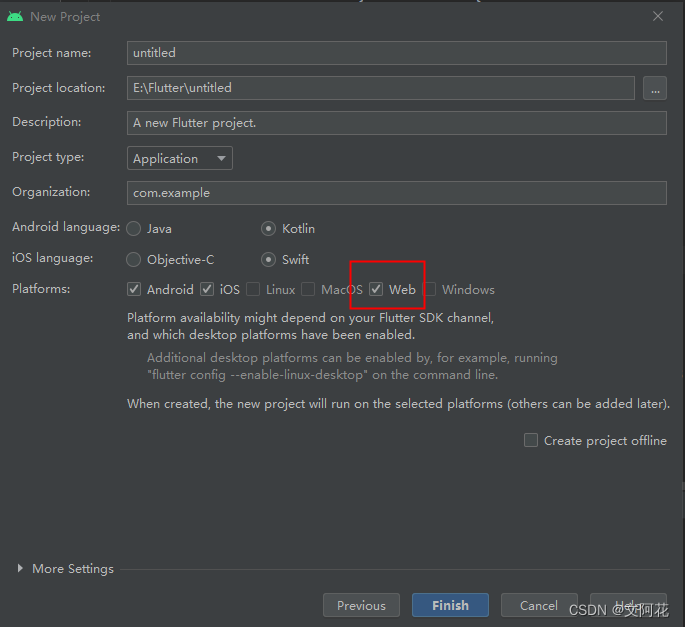The image size is (685, 627).
Task: Open the browse button for project location
Action: (654, 88)
